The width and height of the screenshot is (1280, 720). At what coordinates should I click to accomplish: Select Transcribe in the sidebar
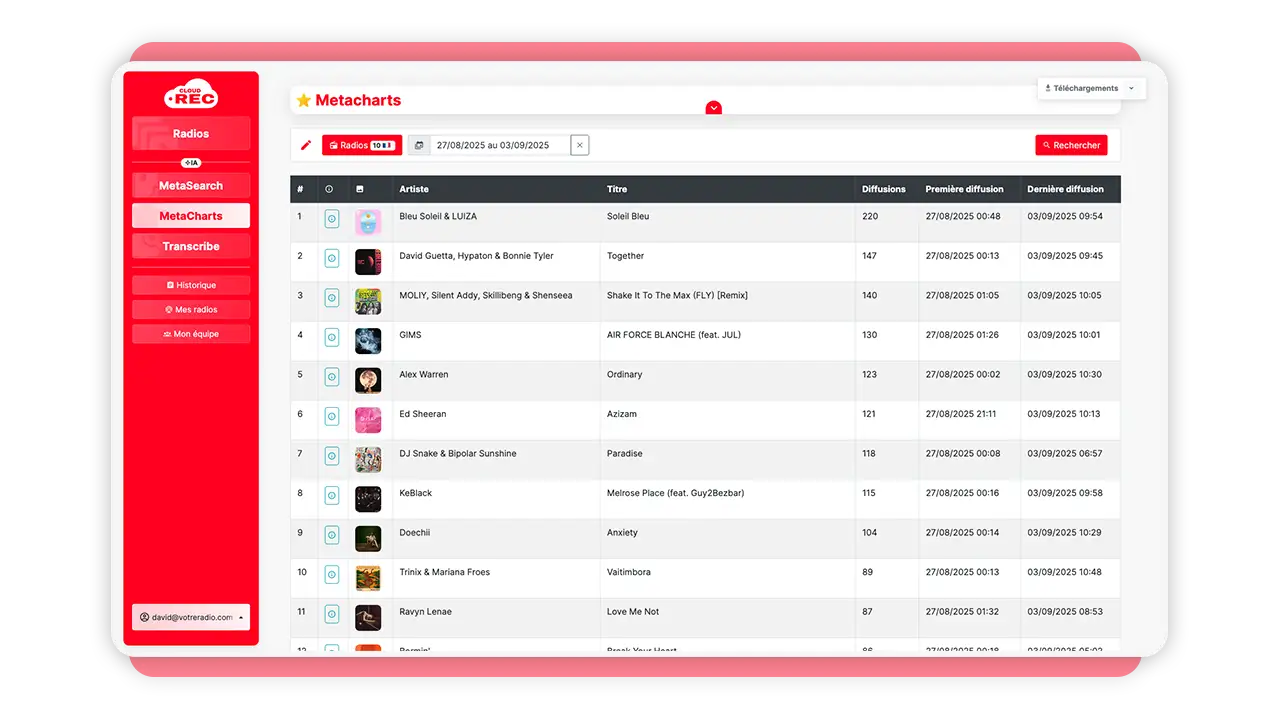(x=191, y=246)
